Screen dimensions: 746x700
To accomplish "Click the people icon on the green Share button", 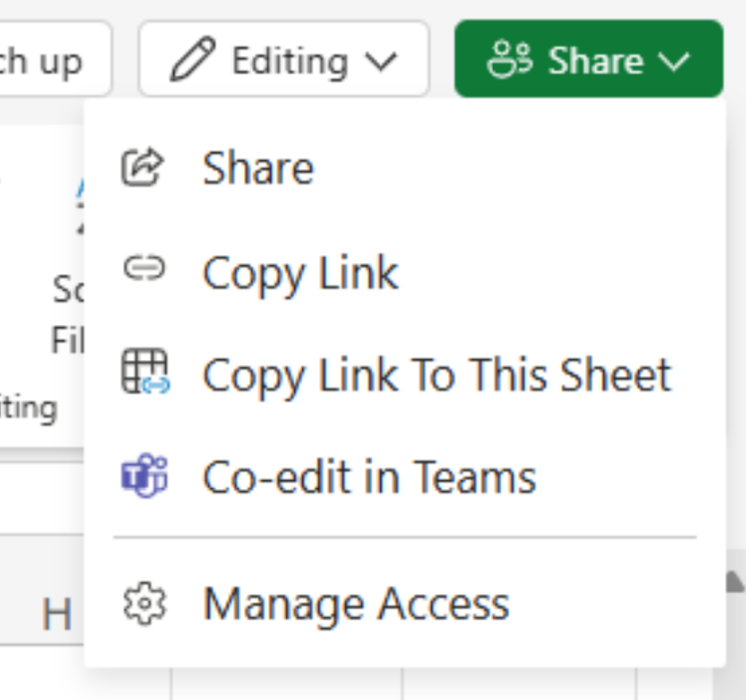I will pyautogui.click(x=509, y=60).
